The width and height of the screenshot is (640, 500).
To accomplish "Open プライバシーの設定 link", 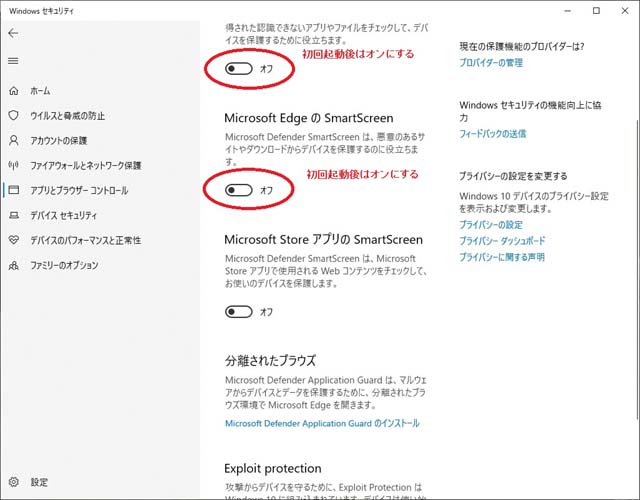I will tap(491, 225).
